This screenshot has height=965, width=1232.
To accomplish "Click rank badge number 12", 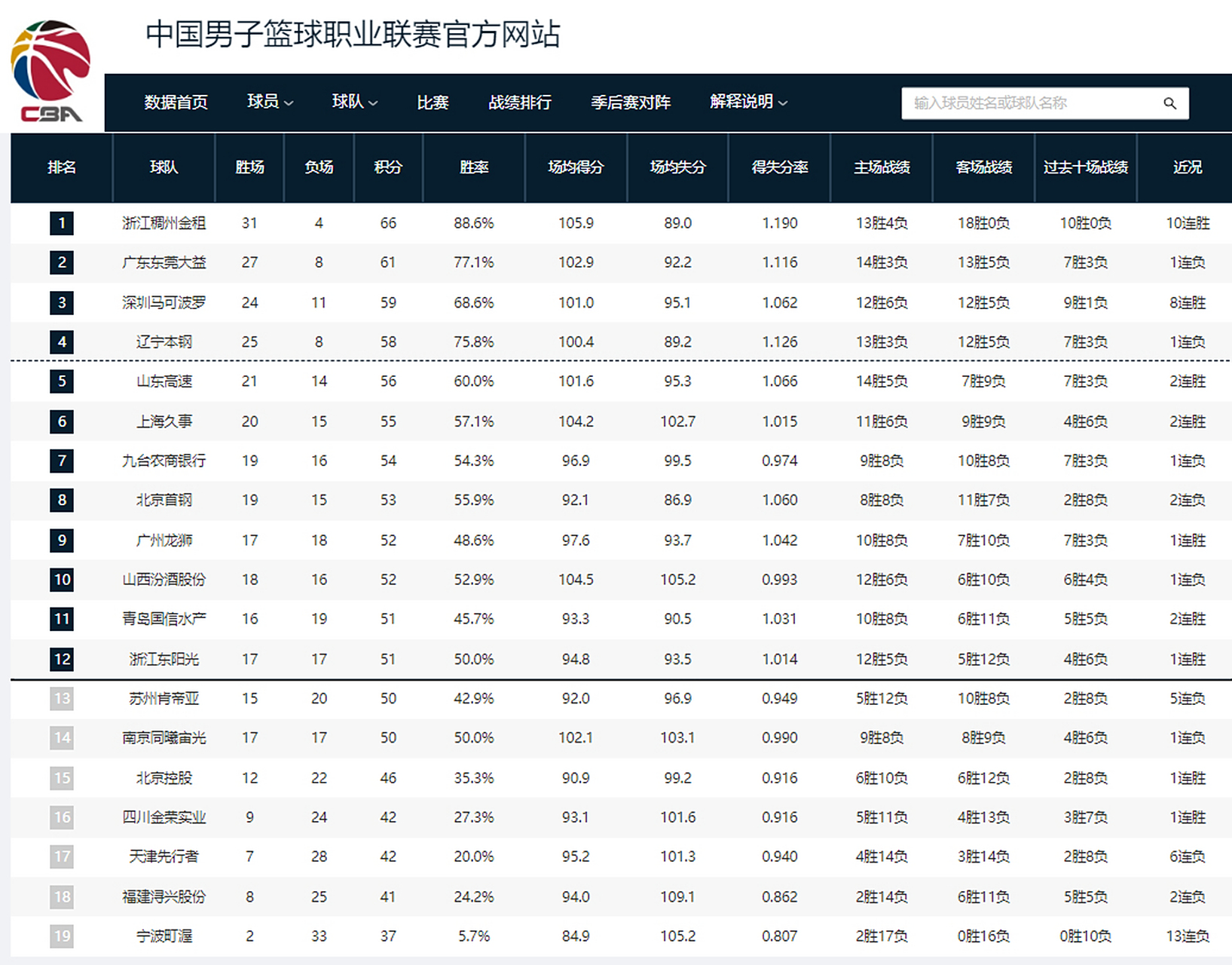I will click(x=62, y=659).
